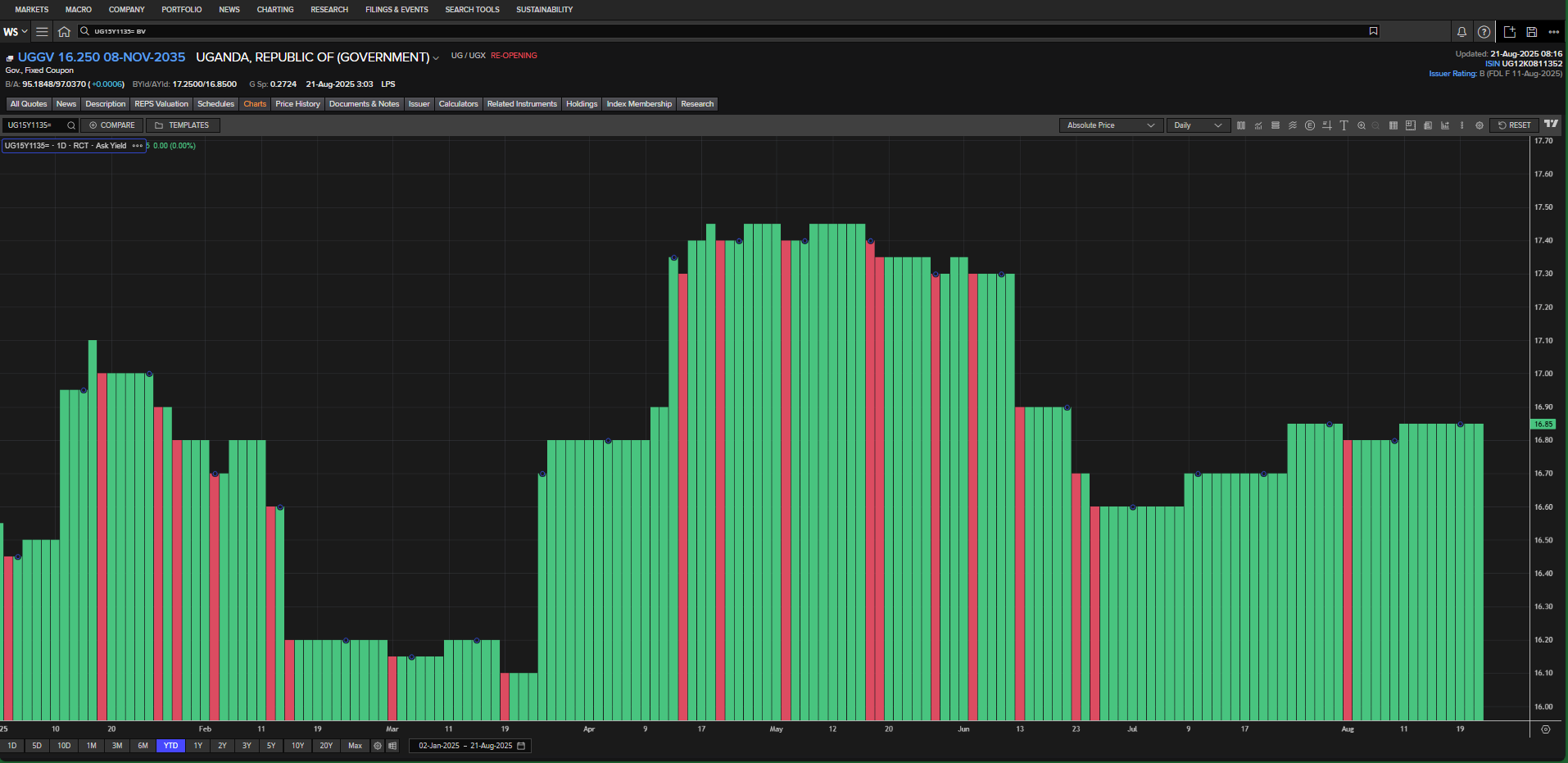Click the stacked layers icon
The height and width of the screenshot is (763, 1568).
pyautogui.click(x=1276, y=125)
